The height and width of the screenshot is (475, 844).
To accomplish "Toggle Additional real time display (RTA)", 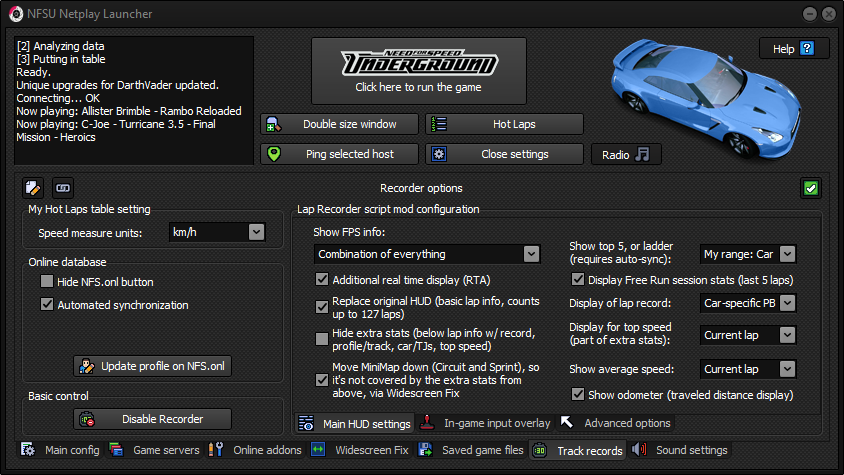I will (x=322, y=280).
